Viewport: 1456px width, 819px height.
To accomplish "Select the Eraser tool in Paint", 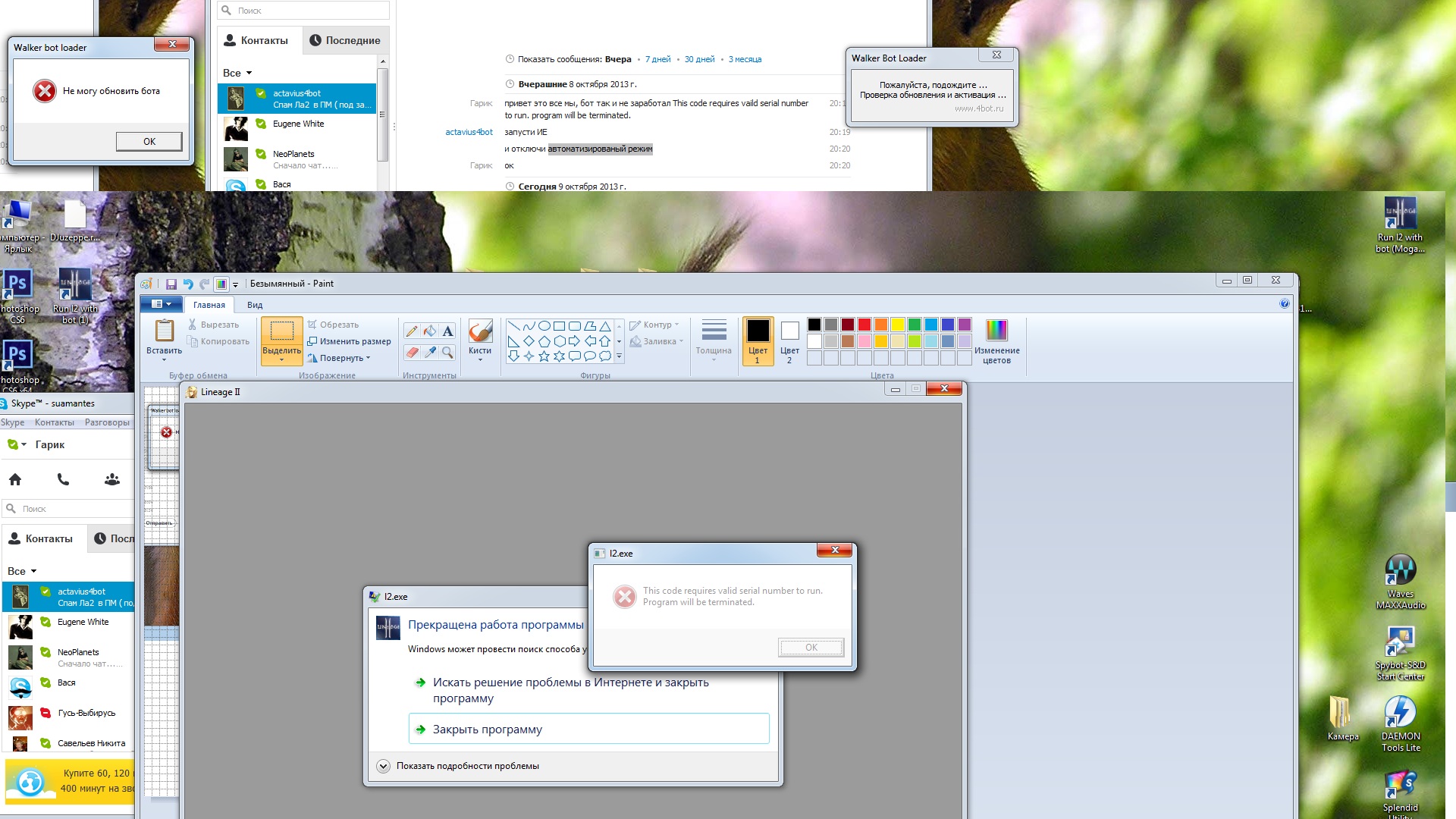I will (412, 352).
